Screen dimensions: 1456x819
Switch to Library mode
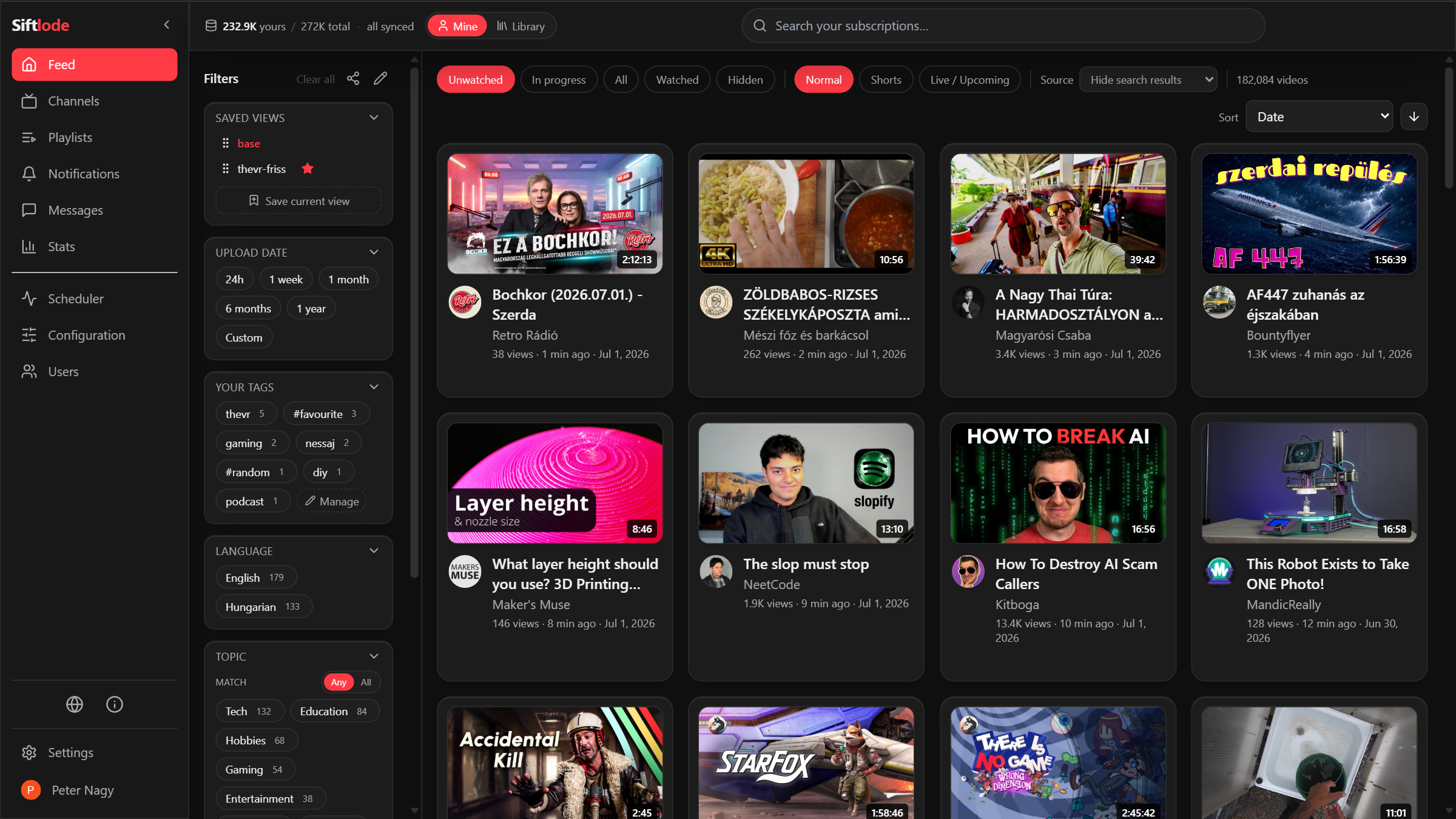pos(521,26)
